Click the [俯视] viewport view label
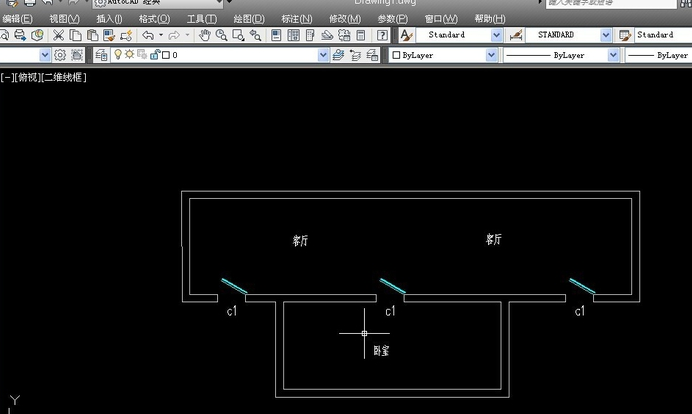 pyautogui.click(x=28, y=78)
